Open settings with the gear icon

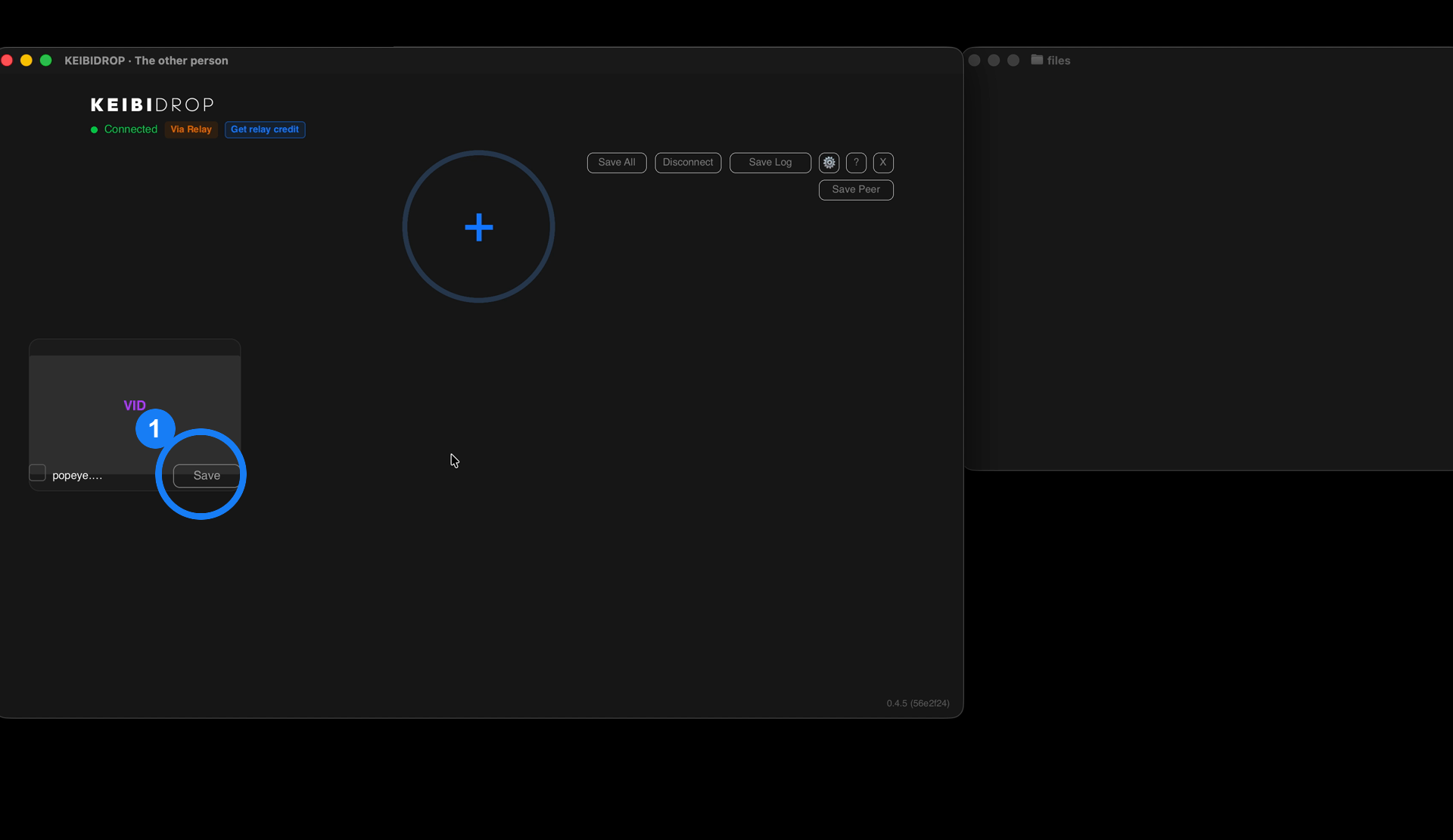[x=829, y=163]
